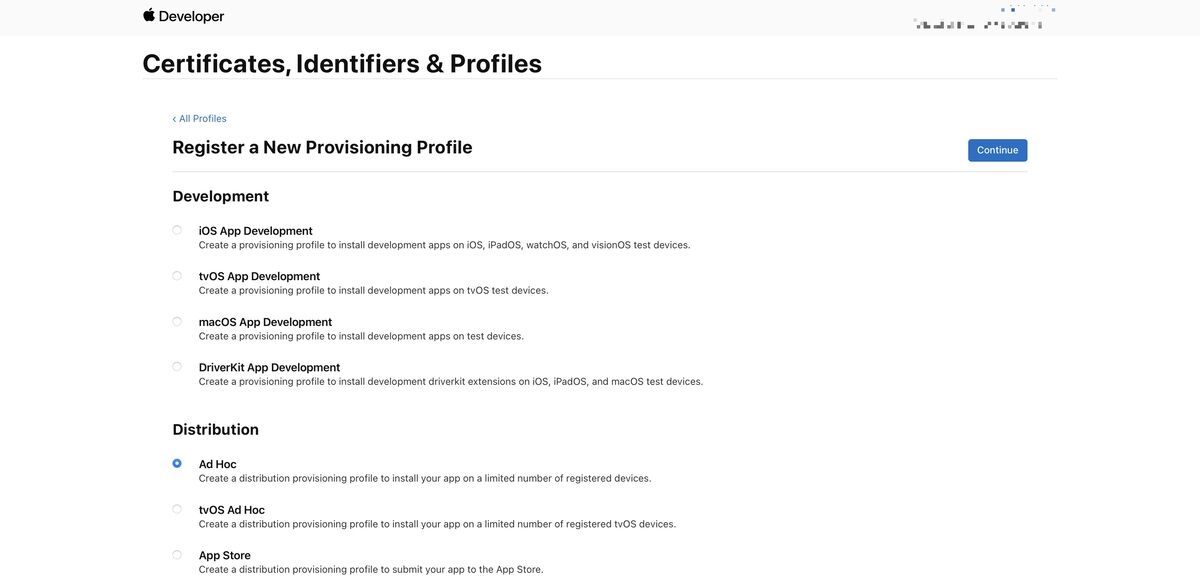The height and width of the screenshot is (584, 1200).
Task: Click the Apple logo icon
Action: [149, 15]
